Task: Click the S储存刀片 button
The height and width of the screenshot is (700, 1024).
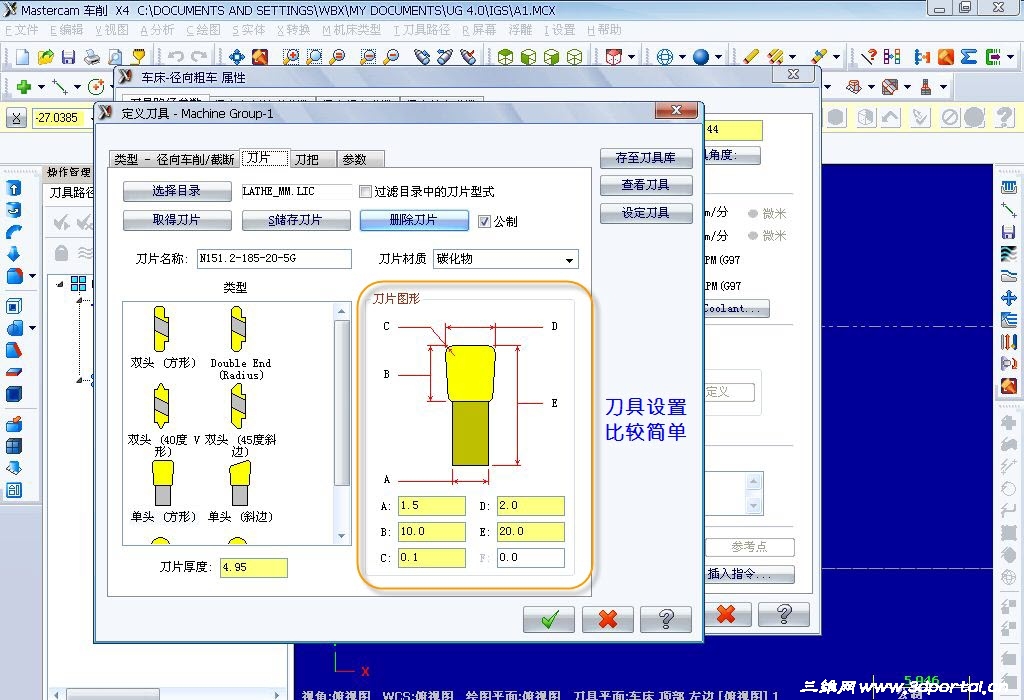Action: 296,220
